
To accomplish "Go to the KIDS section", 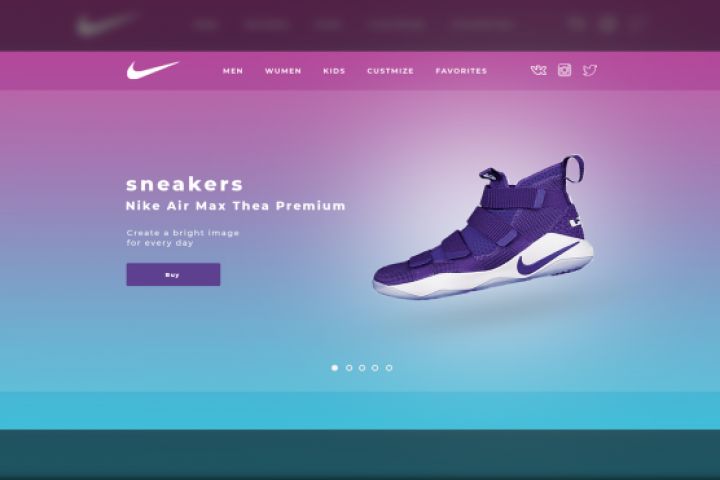I will tap(334, 71).
